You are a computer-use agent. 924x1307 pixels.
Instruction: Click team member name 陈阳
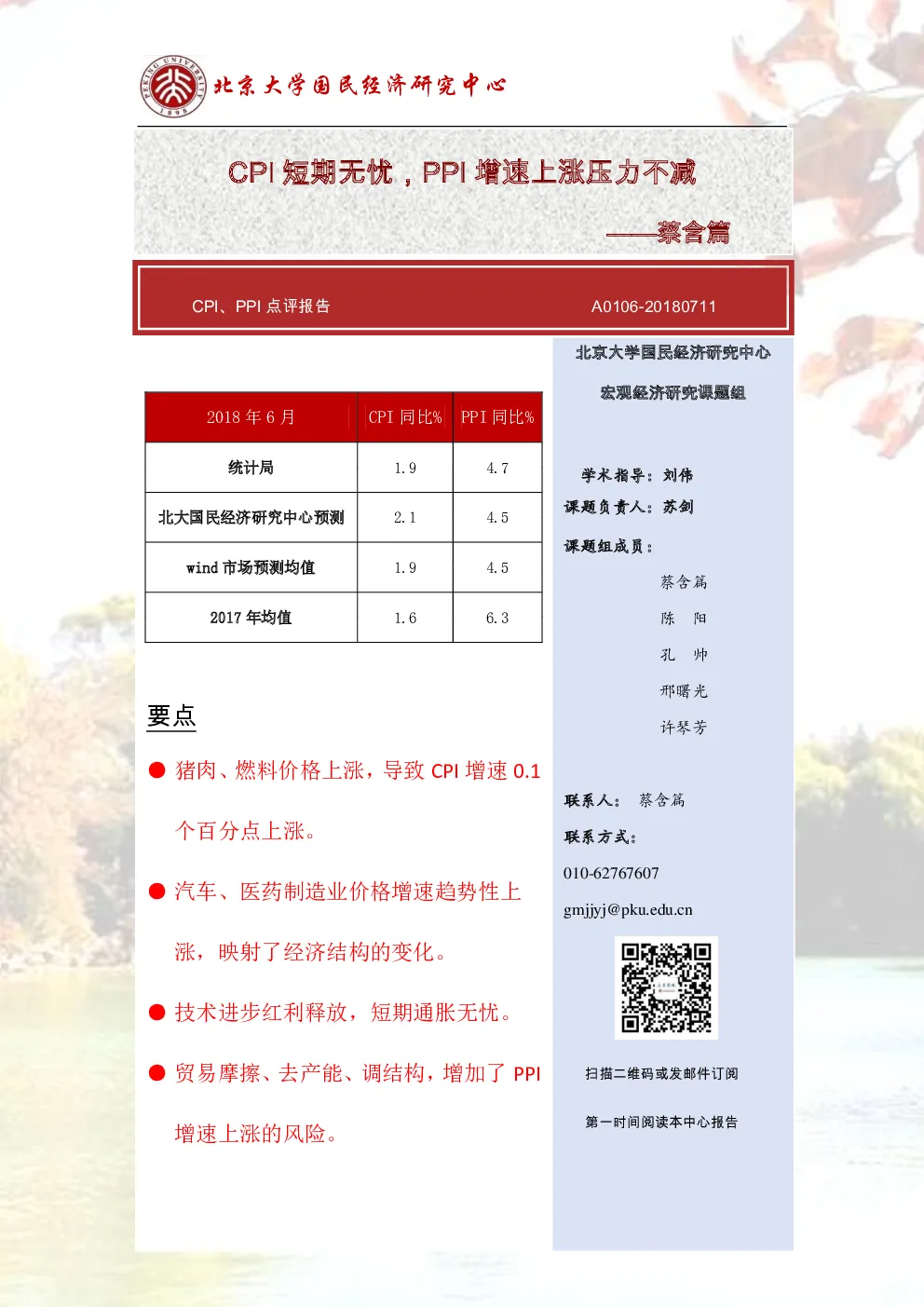click(684, 619)
